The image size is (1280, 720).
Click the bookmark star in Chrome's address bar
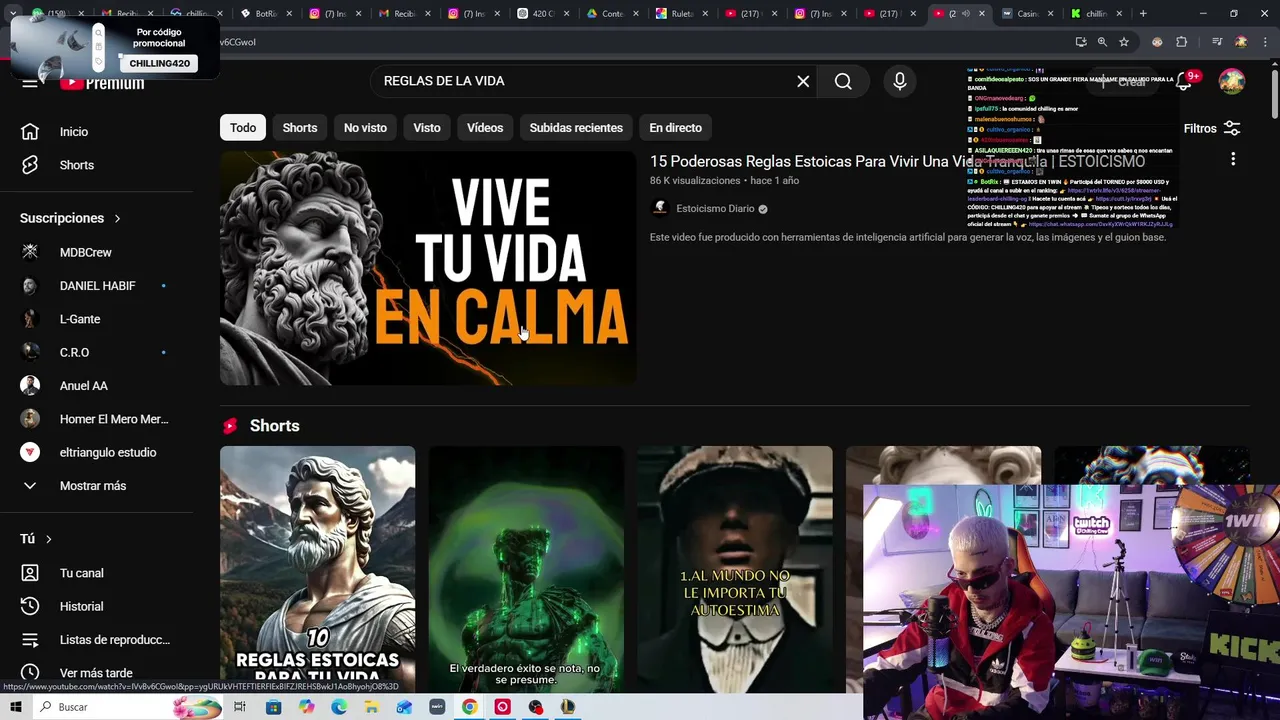click(x=1124, y=42)
